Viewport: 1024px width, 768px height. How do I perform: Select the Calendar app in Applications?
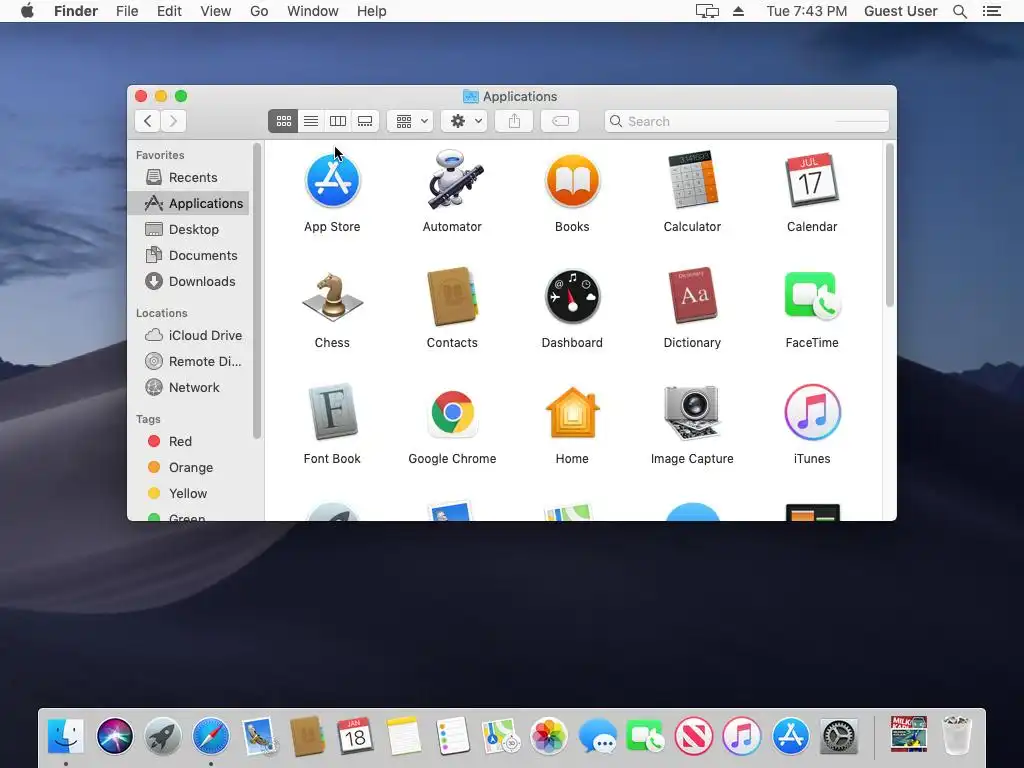tap(812, 180)
